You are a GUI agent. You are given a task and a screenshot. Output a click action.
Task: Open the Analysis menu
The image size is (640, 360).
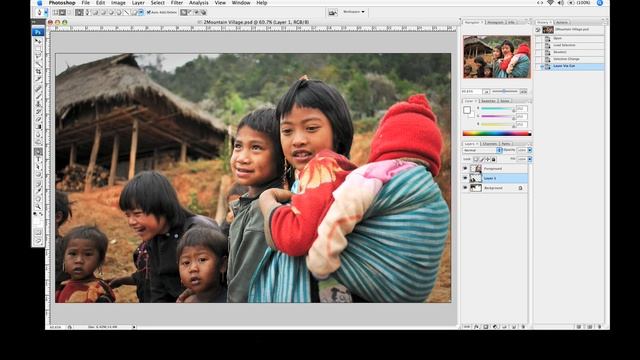pyautogui.click(x=199, y=3)
